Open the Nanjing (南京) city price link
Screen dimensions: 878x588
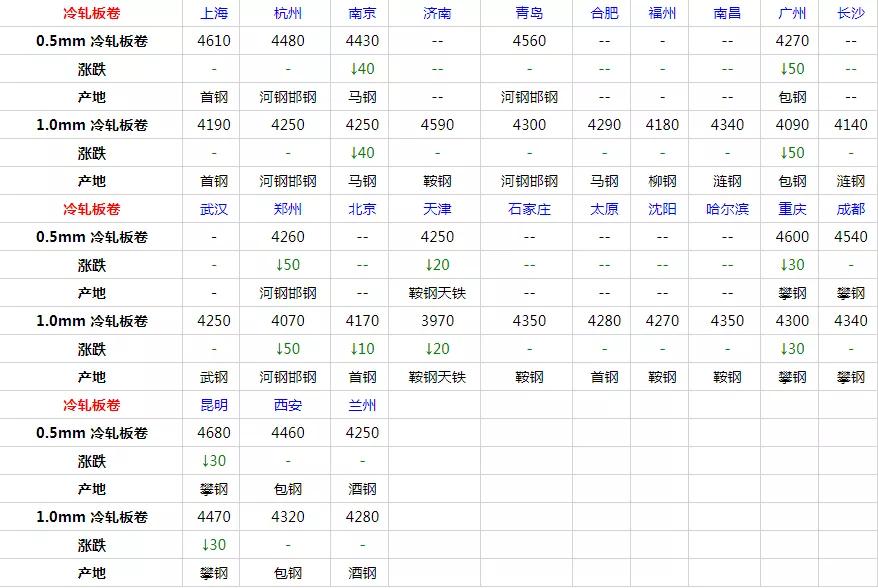(362, 13)
